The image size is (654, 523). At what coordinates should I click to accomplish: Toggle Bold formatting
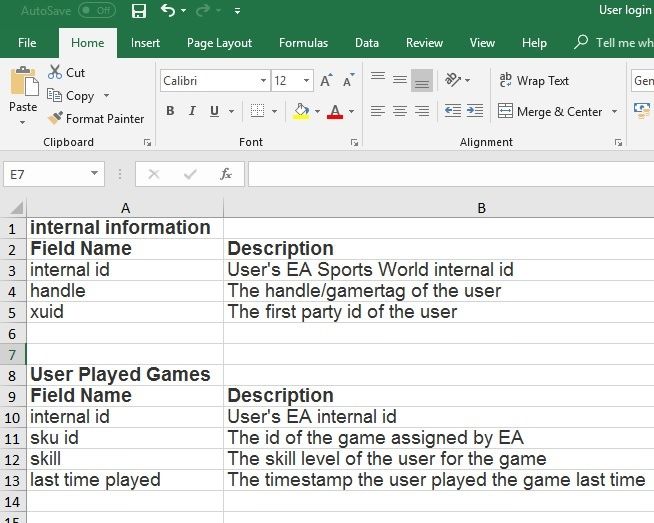coord(170,111)
